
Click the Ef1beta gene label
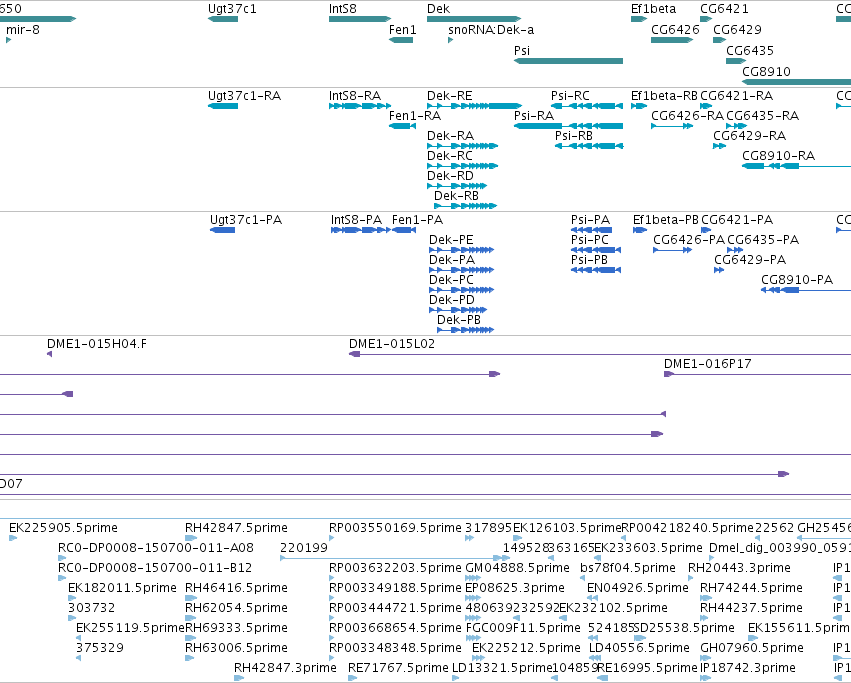(653, 9)
